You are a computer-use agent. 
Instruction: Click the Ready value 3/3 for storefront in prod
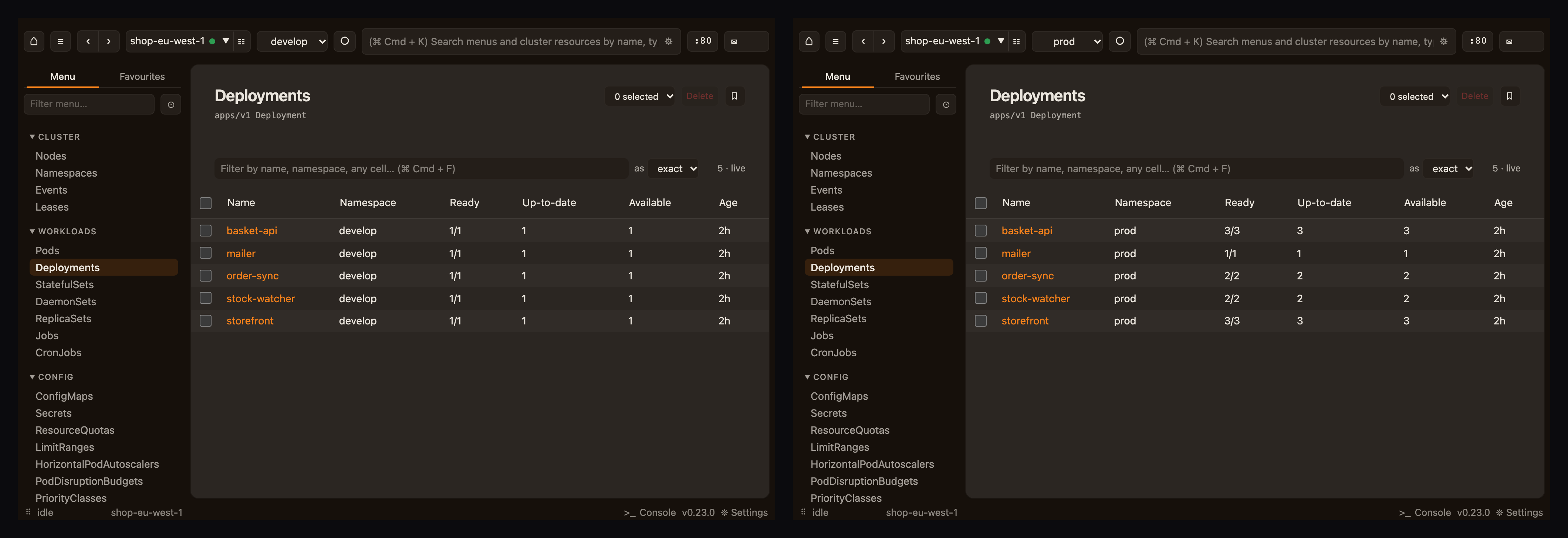point(1231,320)
